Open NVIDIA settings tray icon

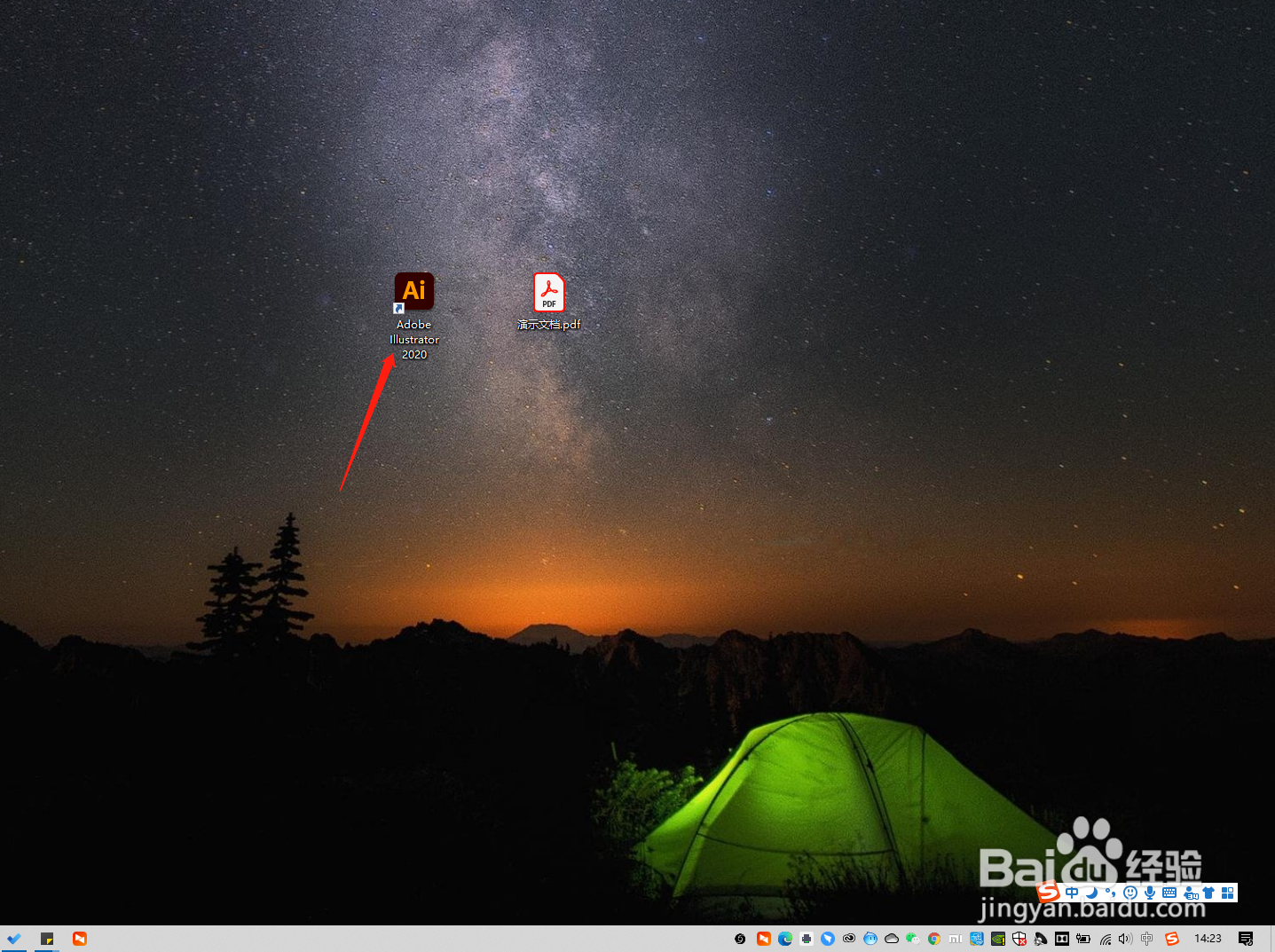(998, 939)
